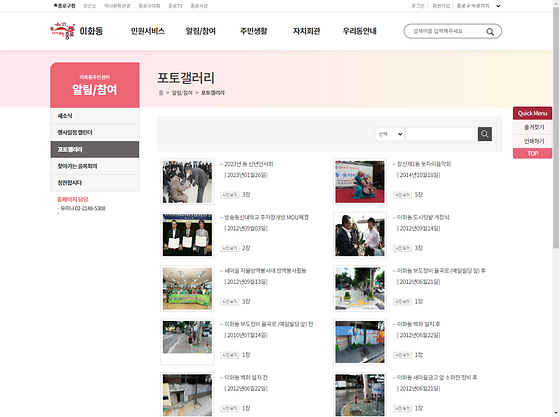Click the gallery search magnifier button
Viewport: 560px width, 417px height.
coord(485,134)
